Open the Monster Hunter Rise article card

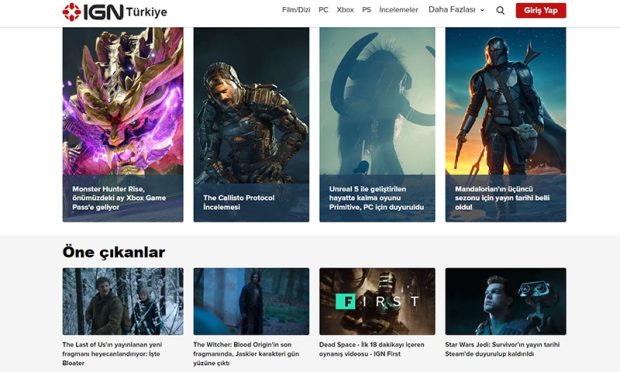pos(123,125)
